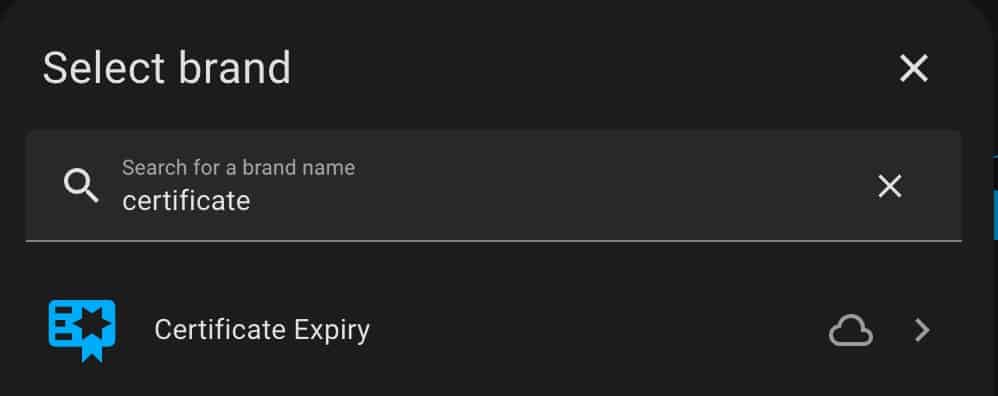Click the typed word certificate
998x396 pixels.
coord(186,201)
